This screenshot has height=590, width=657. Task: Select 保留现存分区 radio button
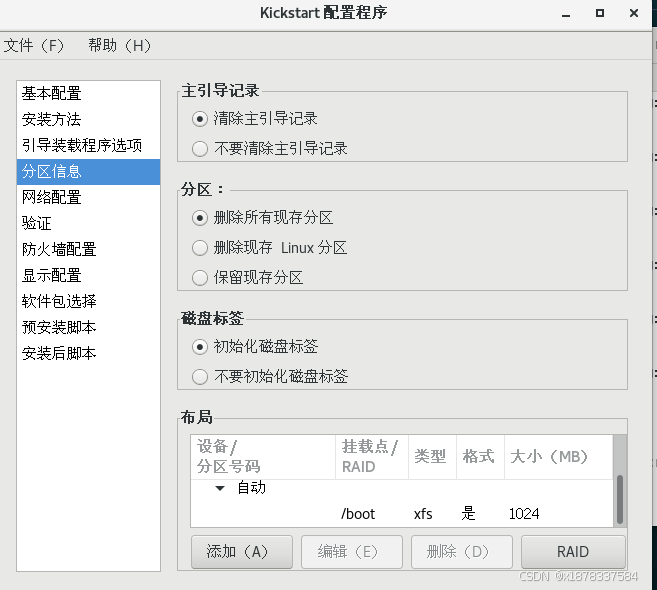point(200,278)
